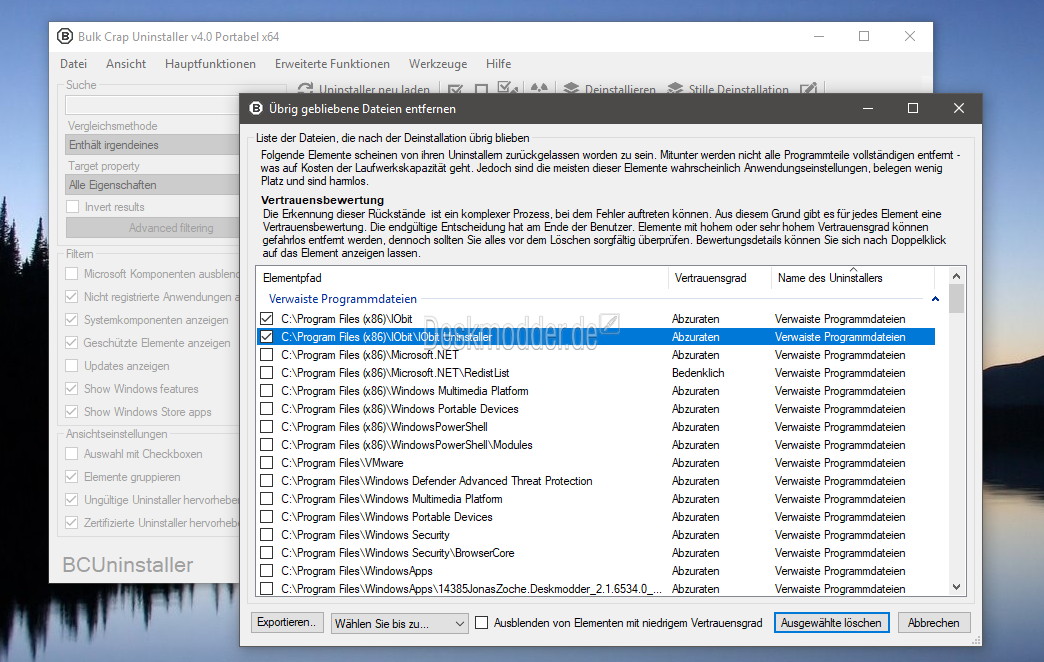
Task: Check the Microsoft.NET\RedistList row checkbox
Action: [266, 372]
